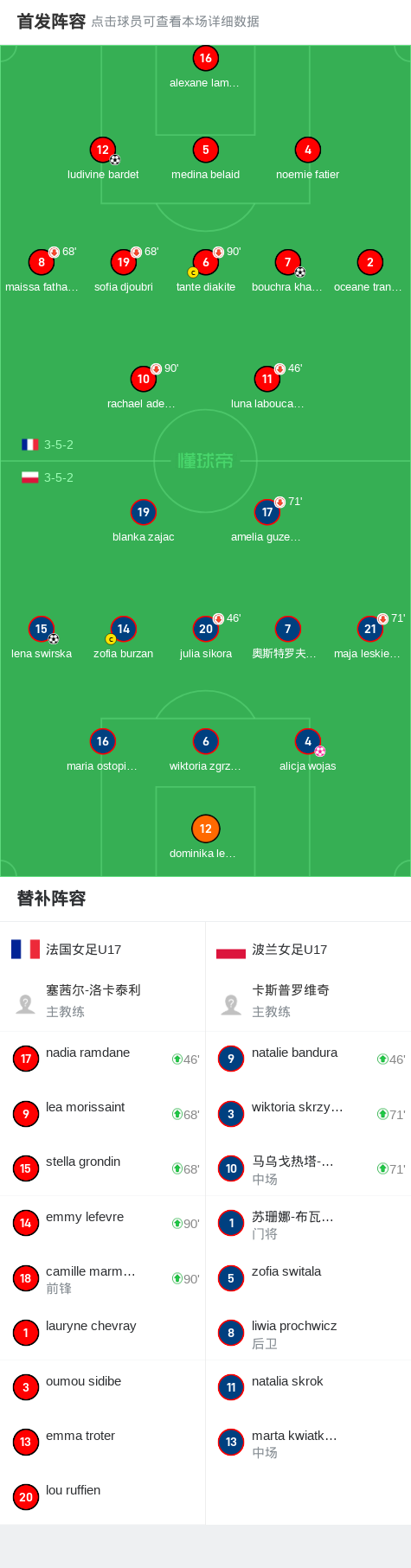Image resolution: width=411 pixels, height=1568 pixels.
Task: Open goalkeeper alexane number 16 badge
Action: click(205, 58)
